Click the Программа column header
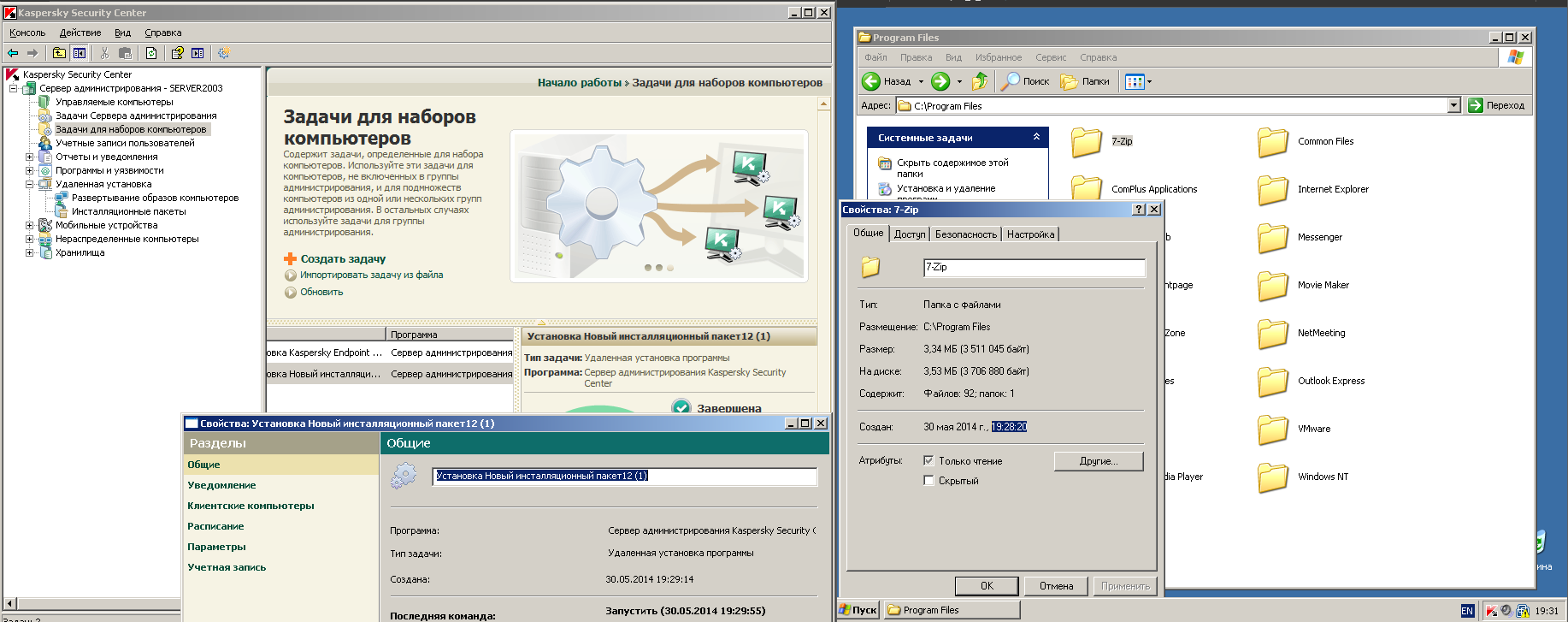This screenshot has width=1568, height=622. click(450, 335)
